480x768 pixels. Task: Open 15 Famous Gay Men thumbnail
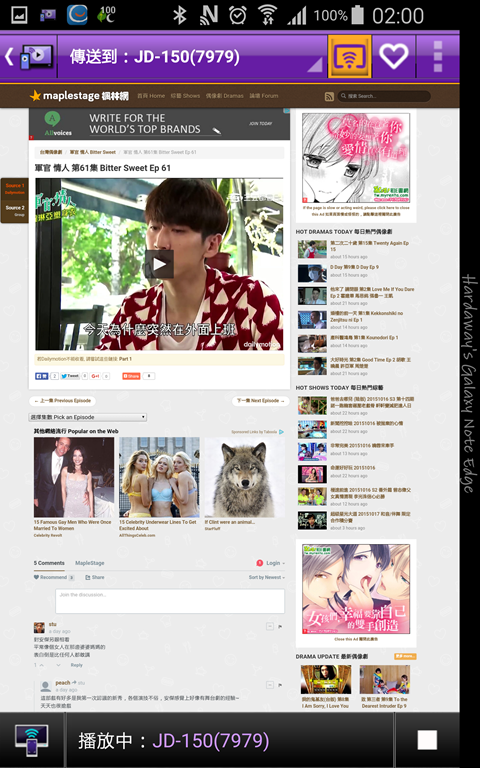click(74, 477)
